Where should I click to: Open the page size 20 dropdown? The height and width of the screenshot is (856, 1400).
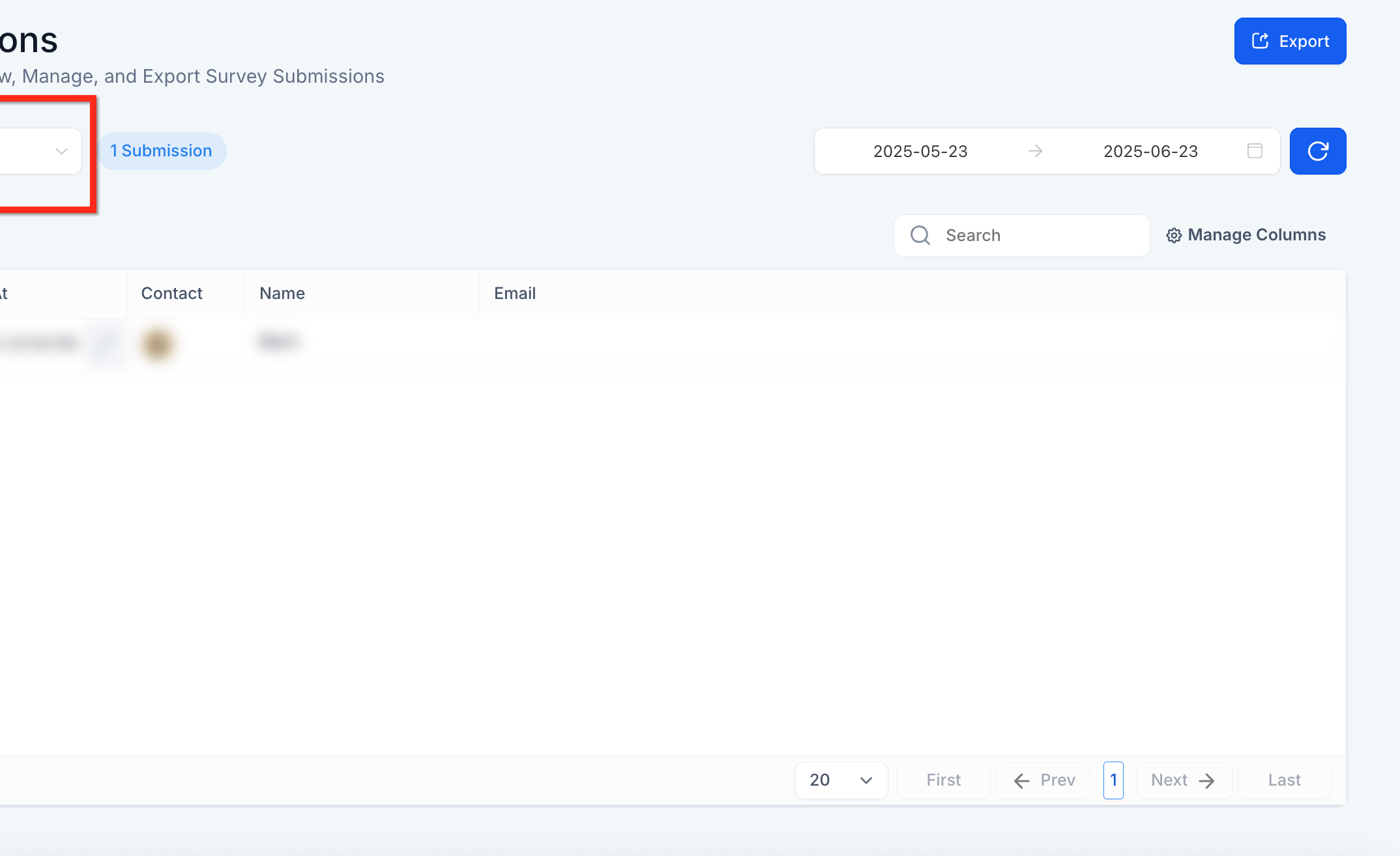coord(841,780)
